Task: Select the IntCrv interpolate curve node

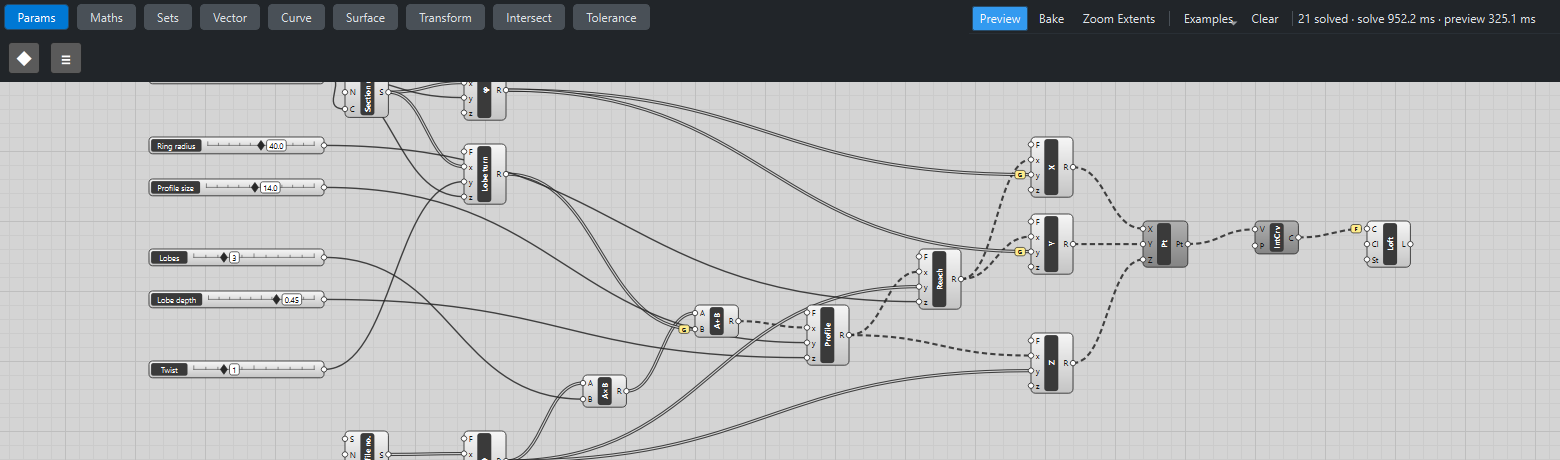Action: coord(1277,237)
